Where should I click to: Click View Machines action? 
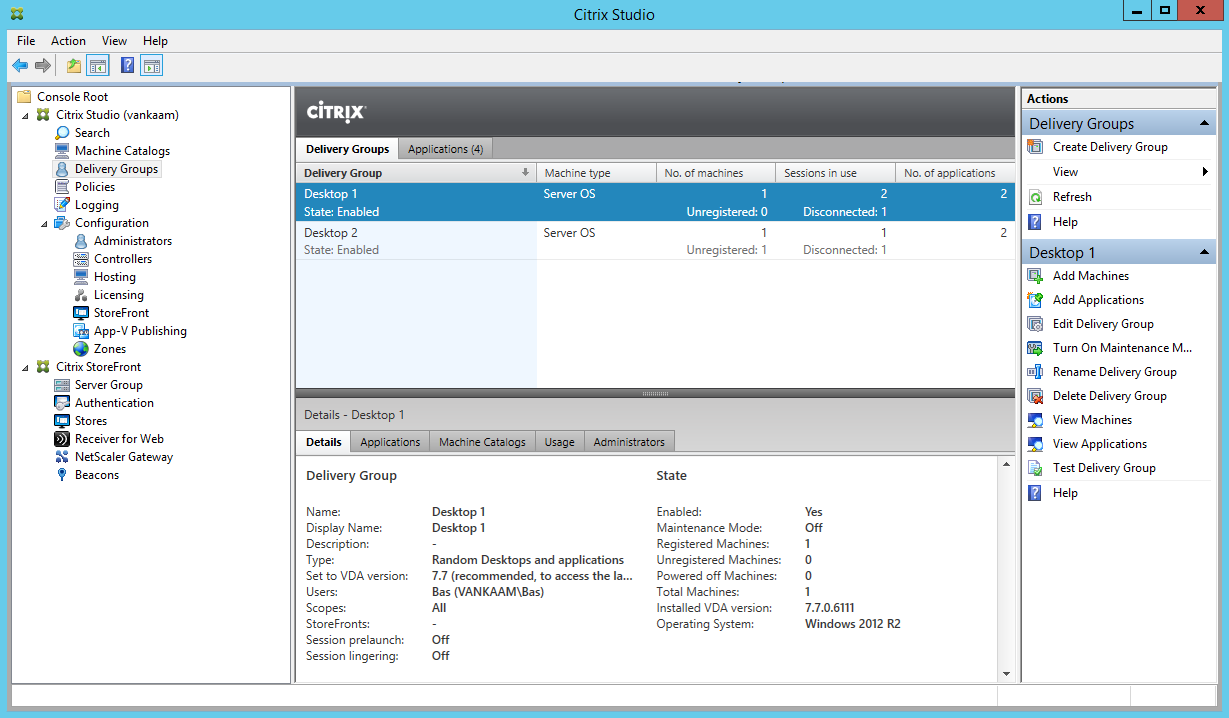(x=1093, y=420)
